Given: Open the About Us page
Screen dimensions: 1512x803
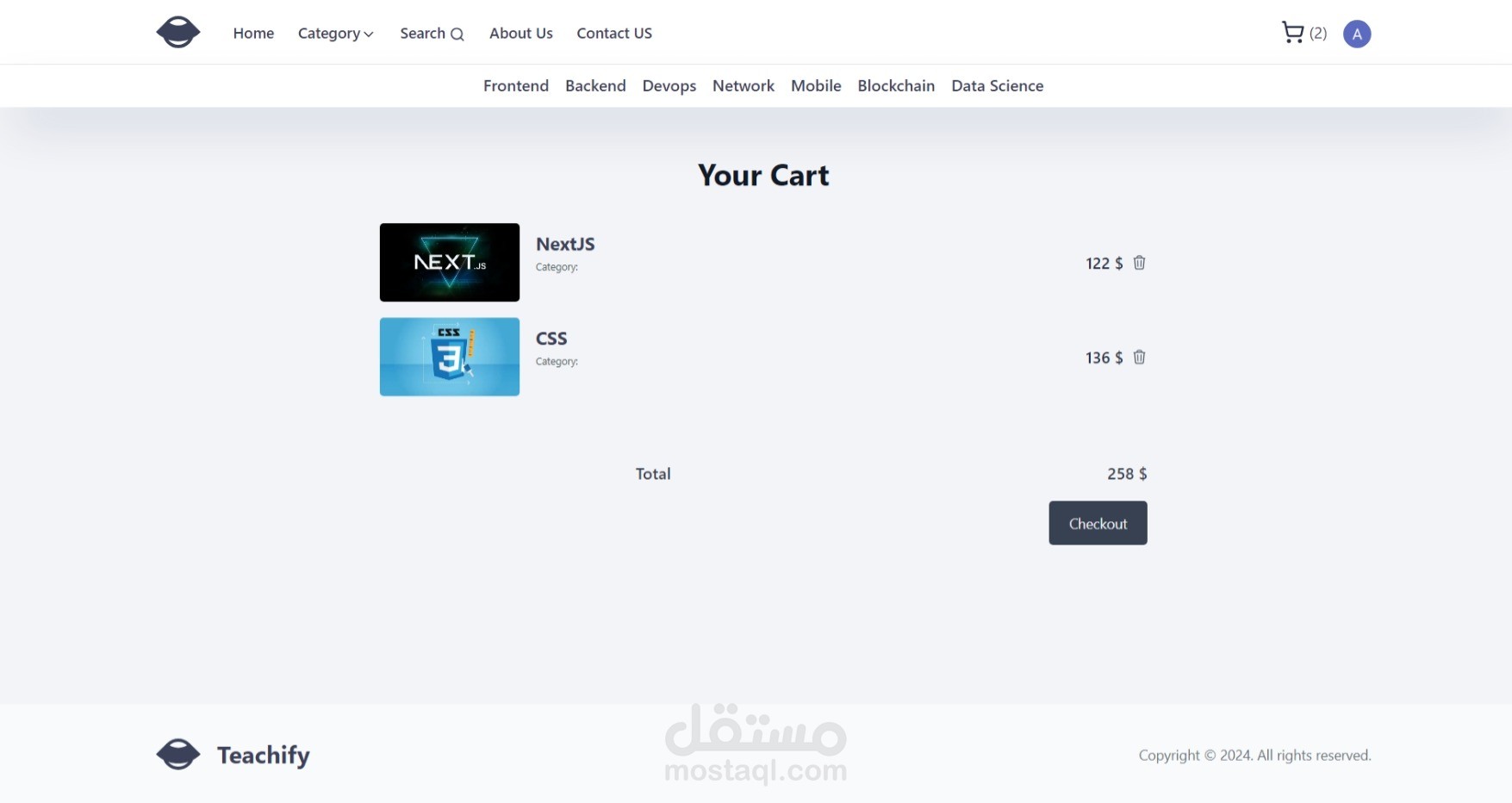Looking at the screenshot, I should coord(521,34).
